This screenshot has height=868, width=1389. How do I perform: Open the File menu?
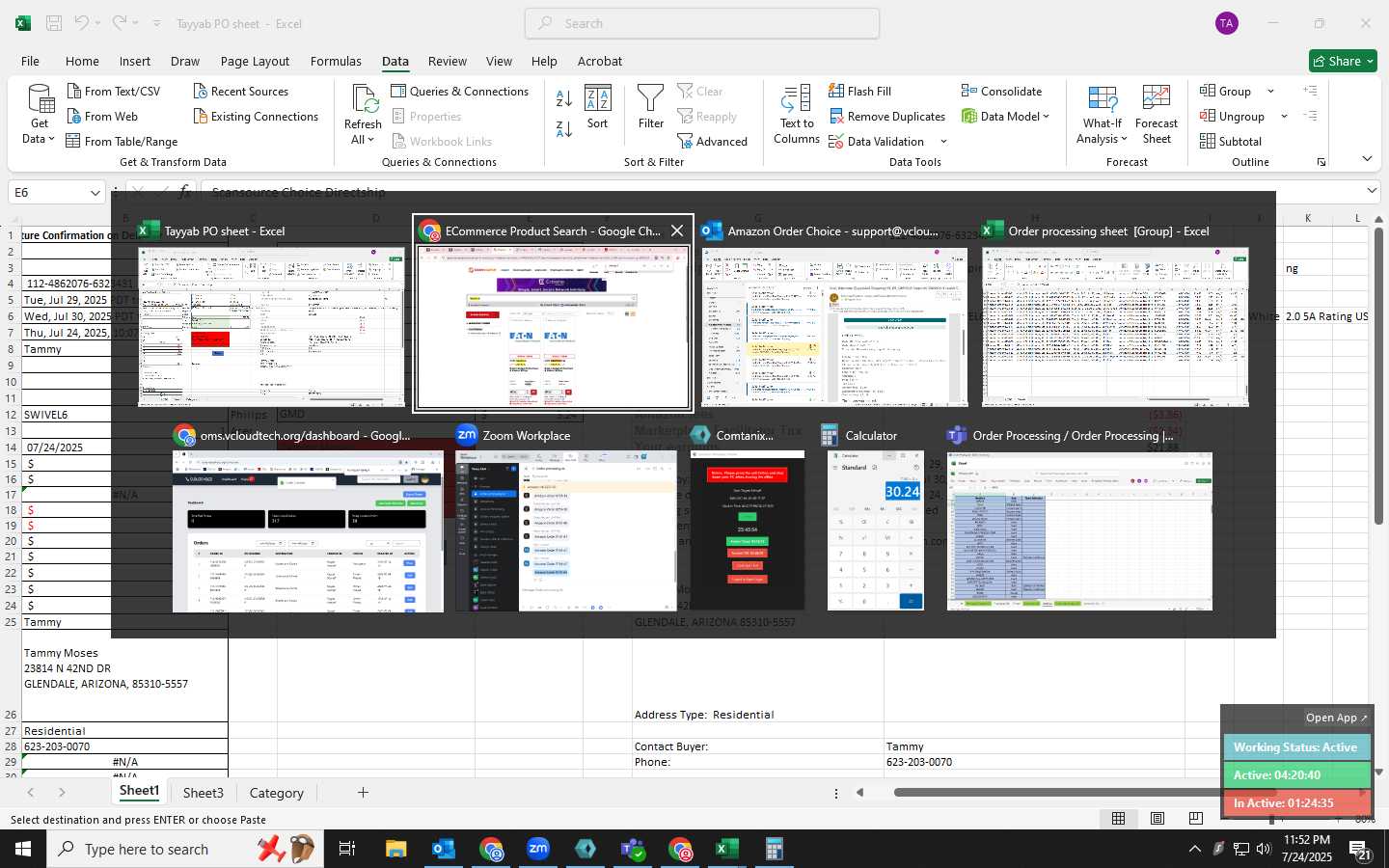pyautogui.click(x=31, y=61)
